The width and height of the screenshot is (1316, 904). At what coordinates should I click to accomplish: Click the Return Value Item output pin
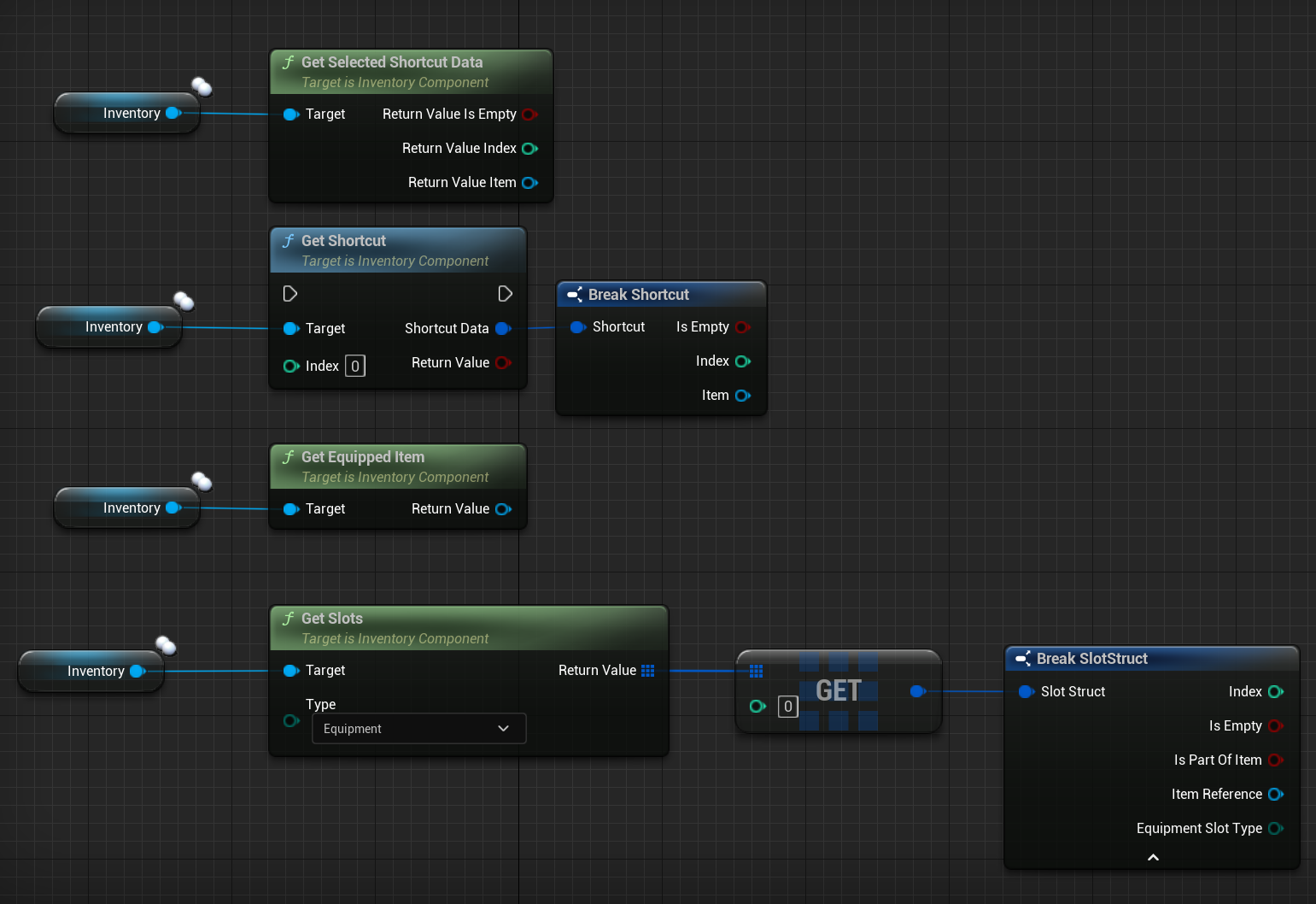pos(529,183)
